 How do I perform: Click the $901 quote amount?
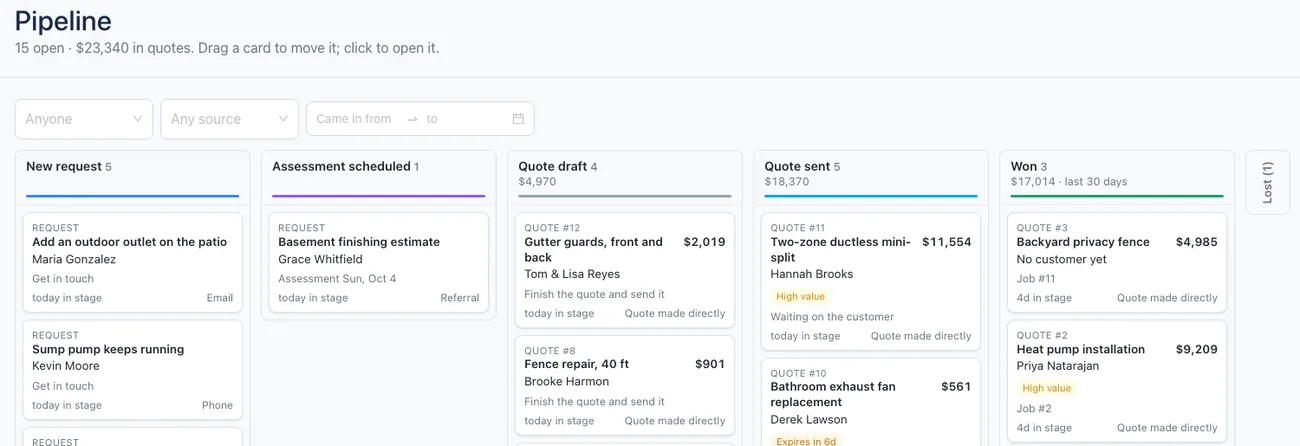click(x=710, y=364)
